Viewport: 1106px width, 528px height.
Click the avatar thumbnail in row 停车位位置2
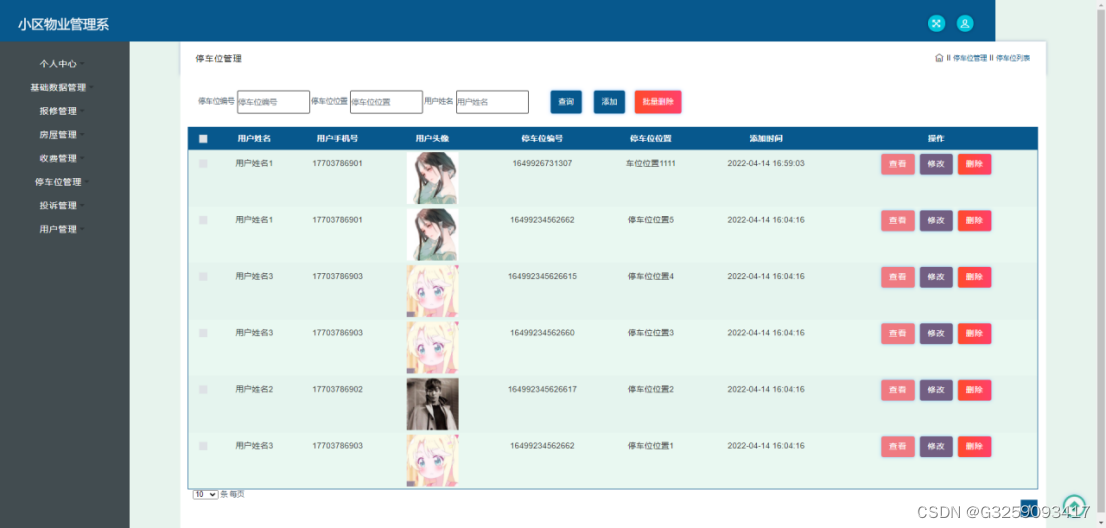(432, 403)
